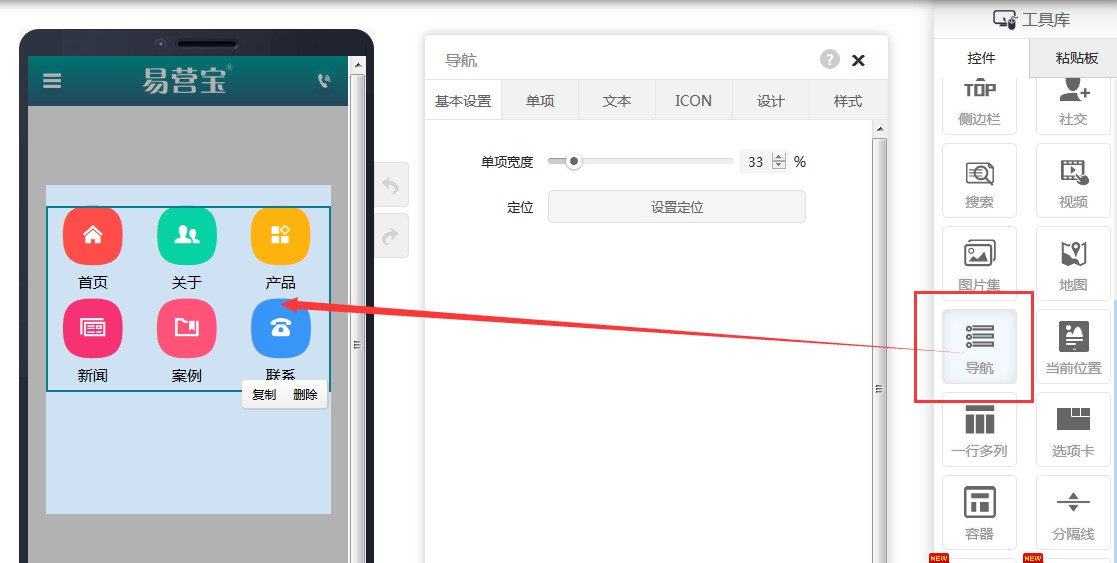Click 删除 to delete the navigation
The height and width of the screenshot is (563, 1117).
point(305,394)
